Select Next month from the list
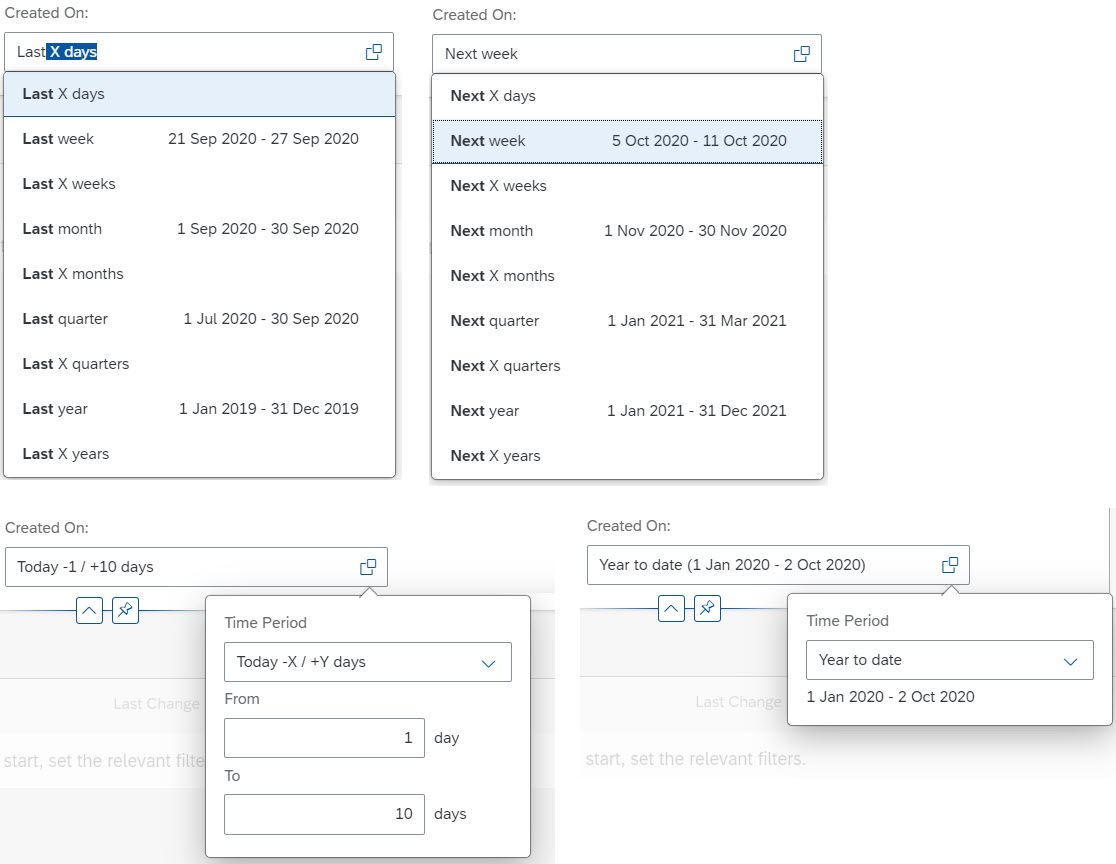Viewport: 1116px width, 864px height. point(492,231)
